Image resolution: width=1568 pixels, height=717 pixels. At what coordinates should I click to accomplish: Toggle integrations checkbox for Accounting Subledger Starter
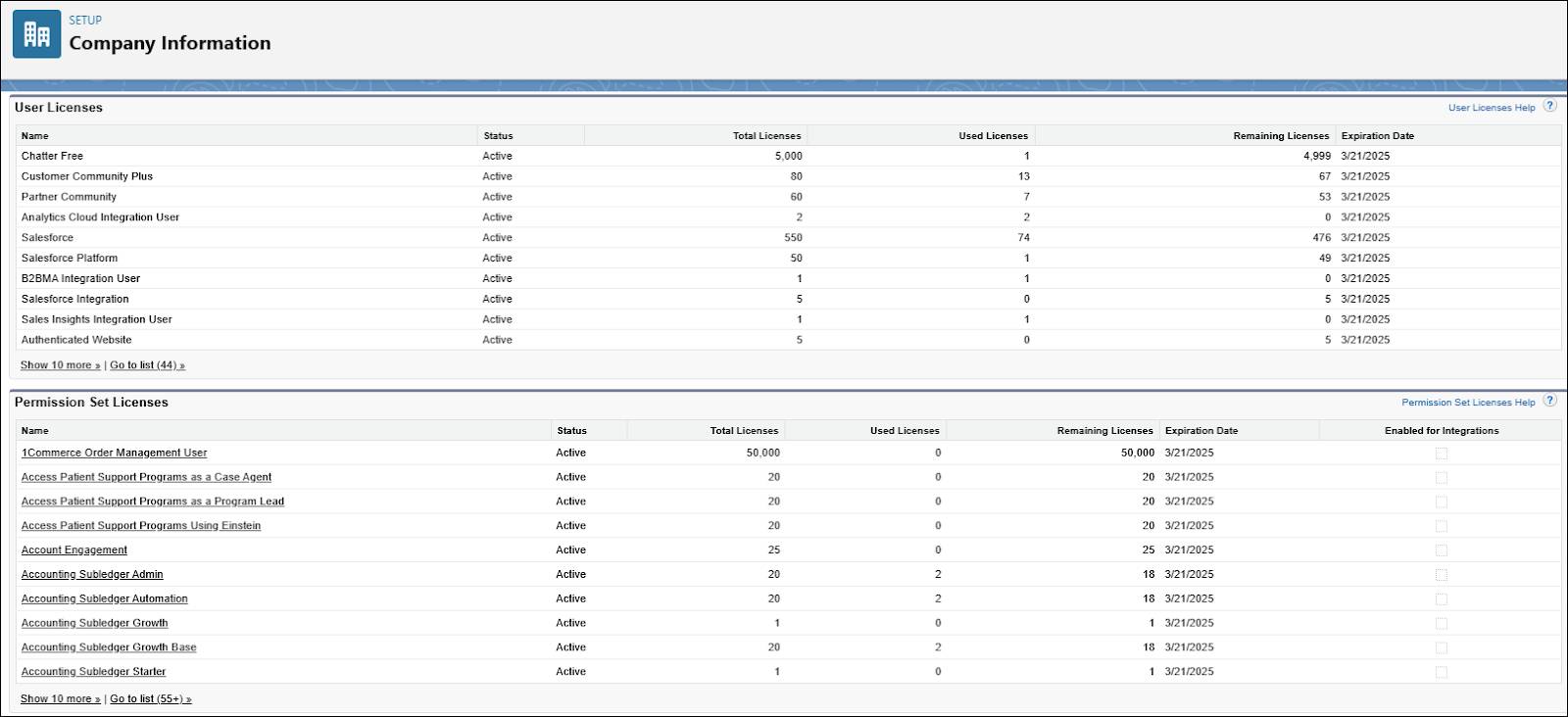(1442, 672)
